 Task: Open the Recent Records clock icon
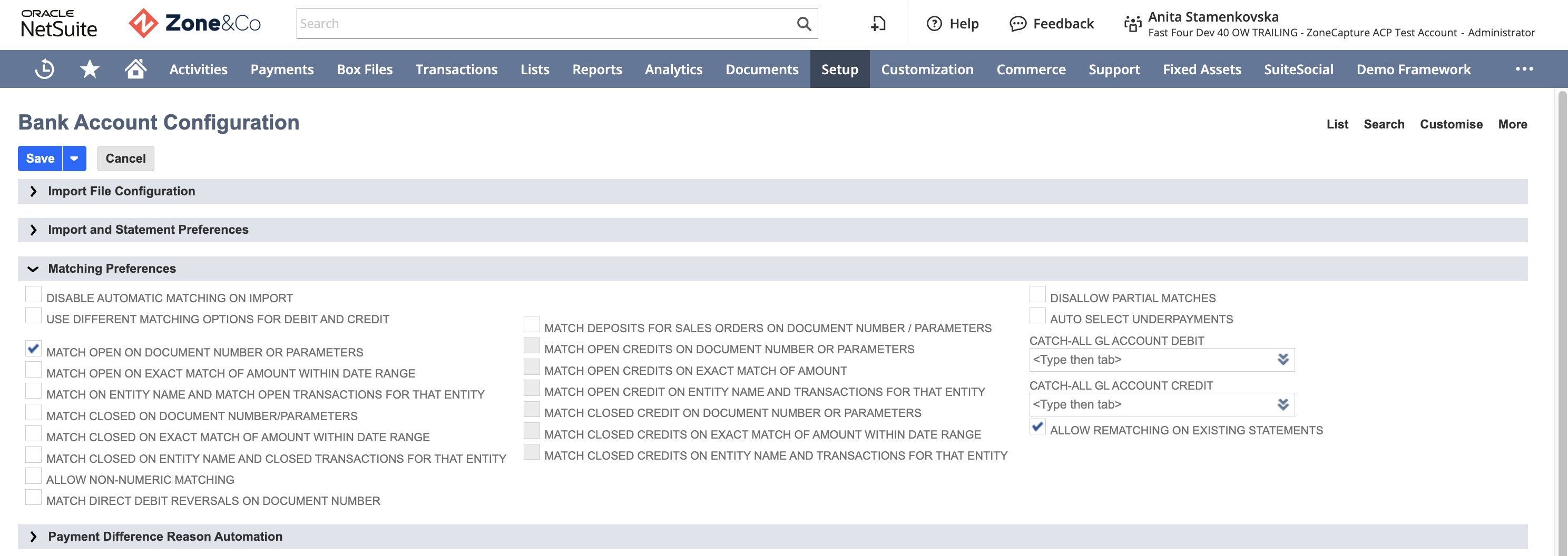point(44,69)
